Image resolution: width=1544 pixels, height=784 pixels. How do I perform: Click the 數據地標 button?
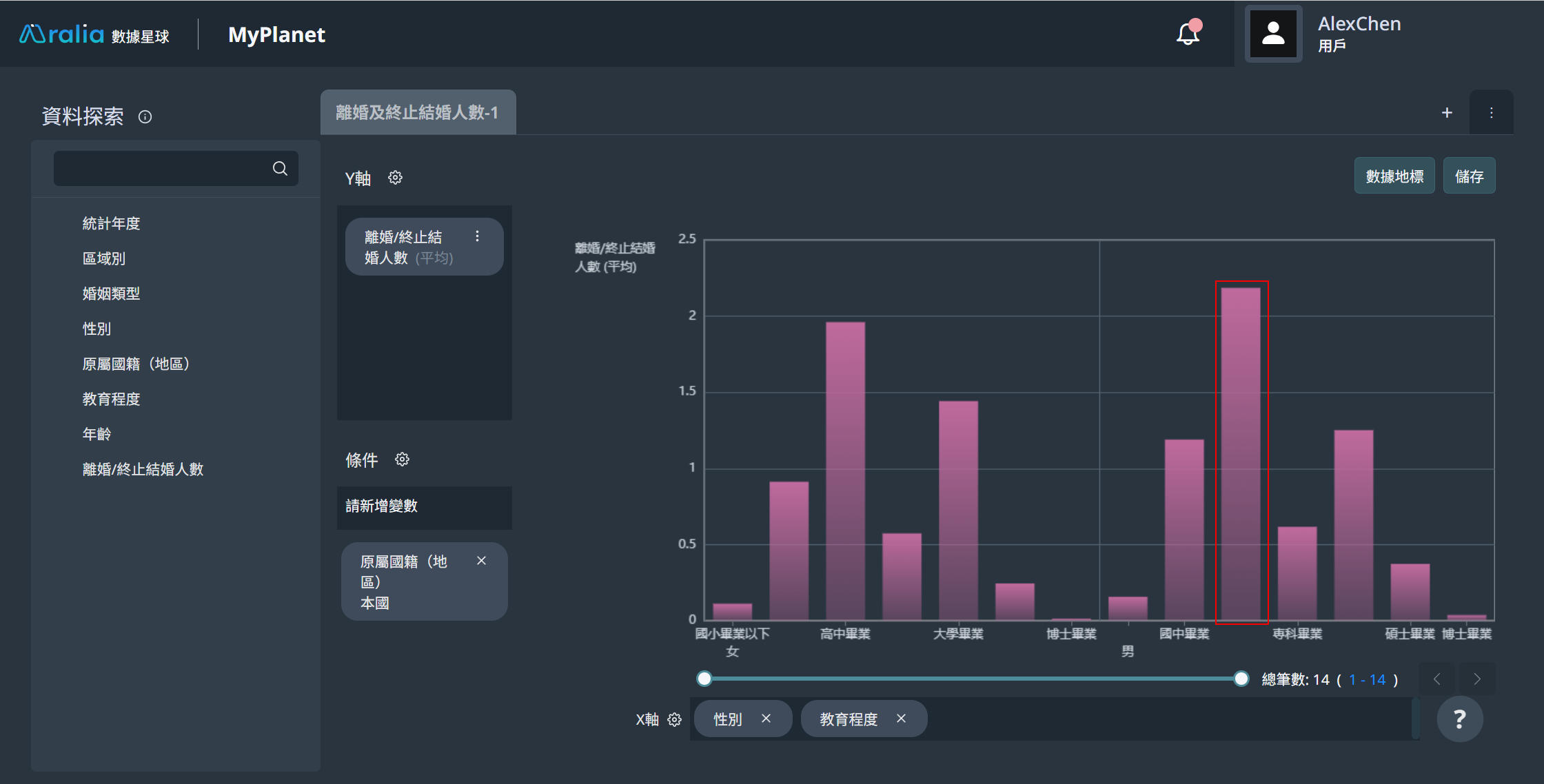(1394, 176)
